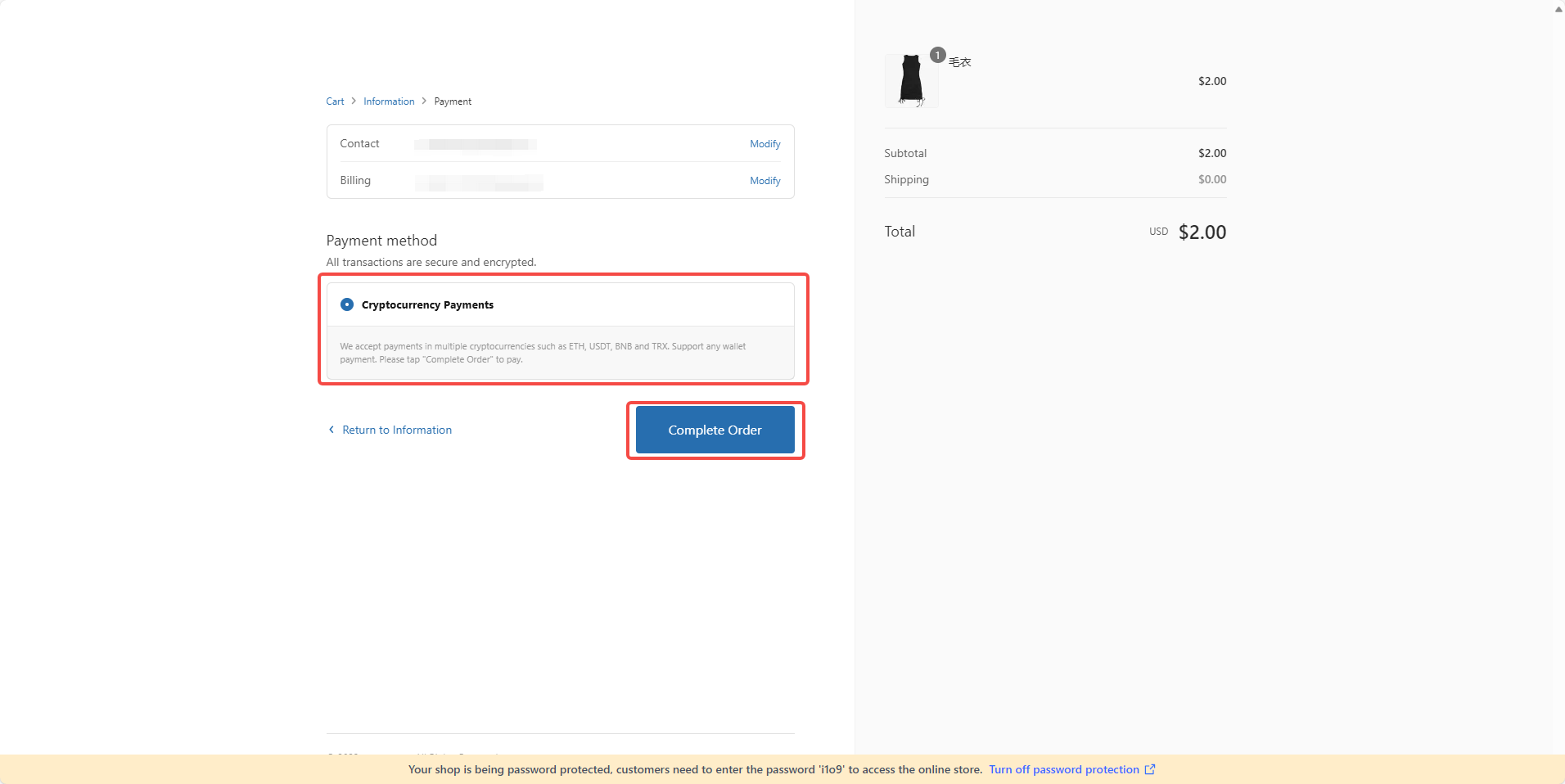The image size is (1565, 784).
Task: Click the Total label
Action: tap(900, 232)
